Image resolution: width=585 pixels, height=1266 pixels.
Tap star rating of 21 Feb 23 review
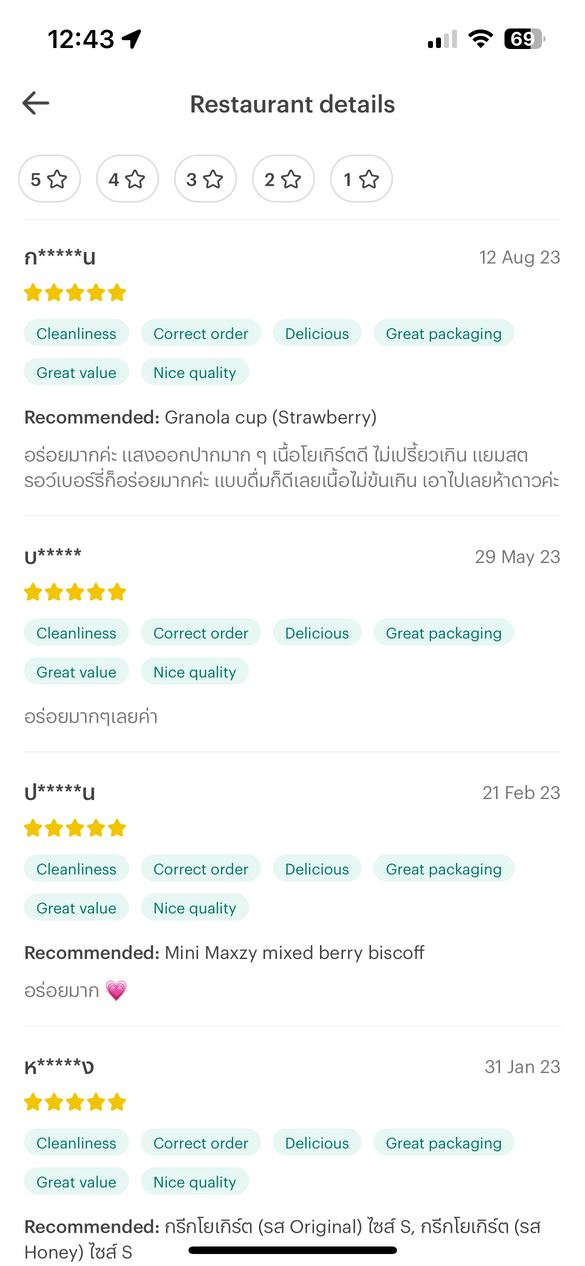click(75, 828)
